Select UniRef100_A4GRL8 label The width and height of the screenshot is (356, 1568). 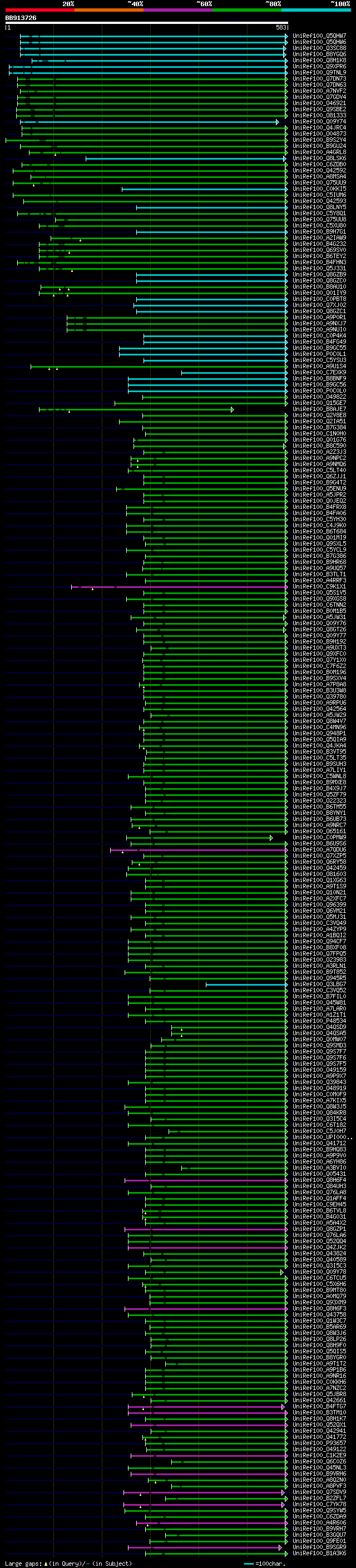tap(319, 152)
